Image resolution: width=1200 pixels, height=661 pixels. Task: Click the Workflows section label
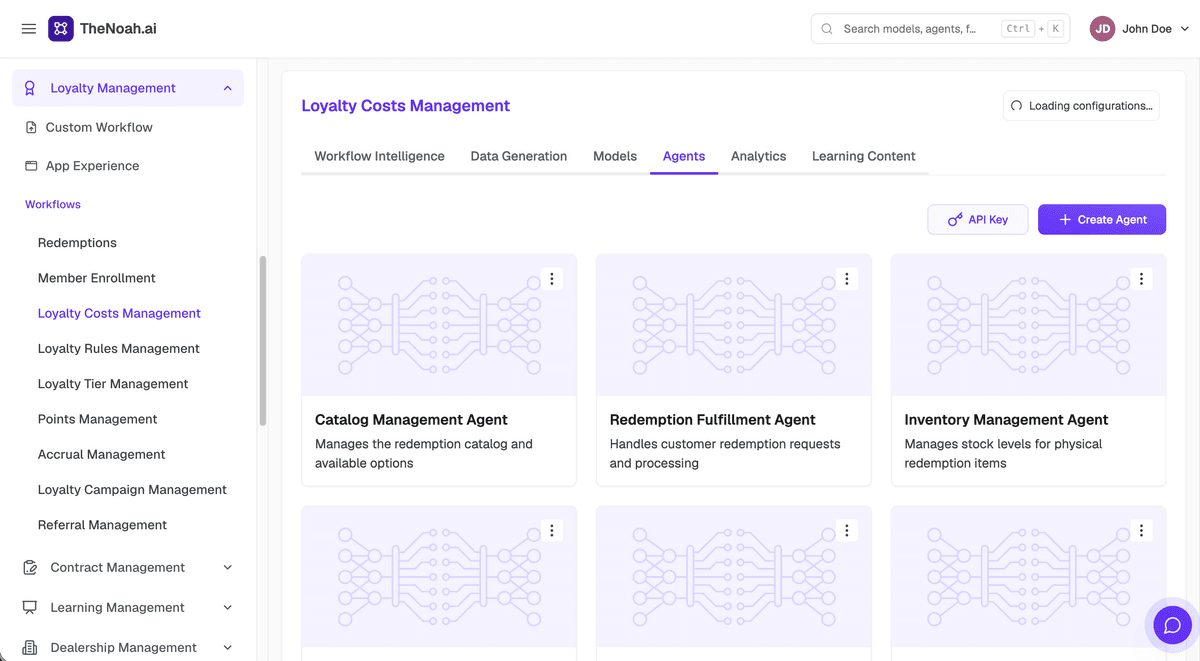click(53, 204)
